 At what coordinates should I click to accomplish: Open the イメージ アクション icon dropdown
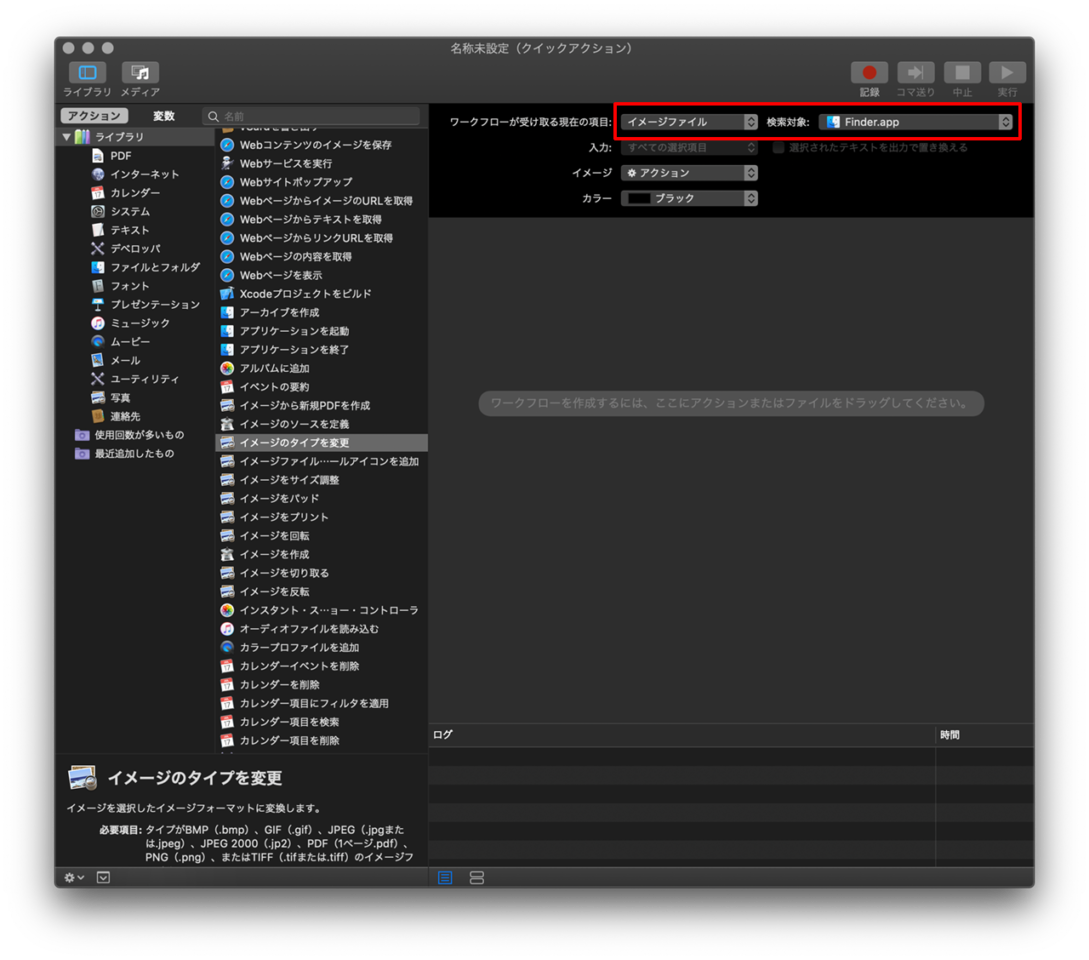tap(689, 173)
